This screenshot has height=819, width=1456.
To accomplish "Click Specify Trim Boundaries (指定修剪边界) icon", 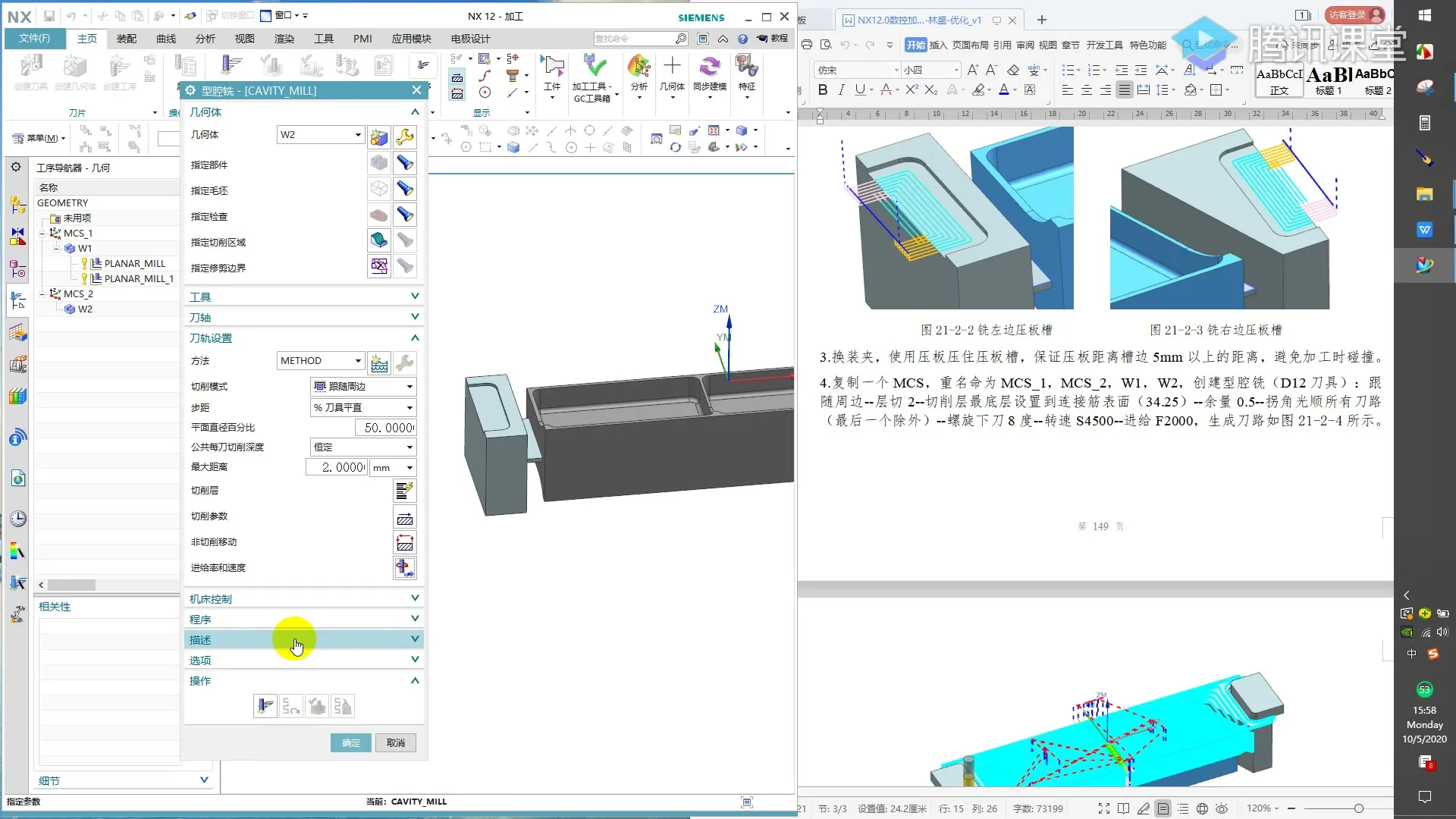I will click(379, 267).
